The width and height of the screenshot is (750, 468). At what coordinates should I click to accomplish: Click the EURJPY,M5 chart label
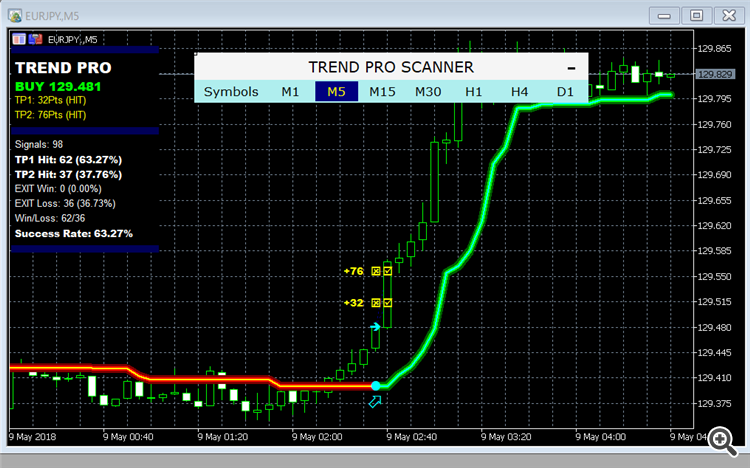(73, 39)
